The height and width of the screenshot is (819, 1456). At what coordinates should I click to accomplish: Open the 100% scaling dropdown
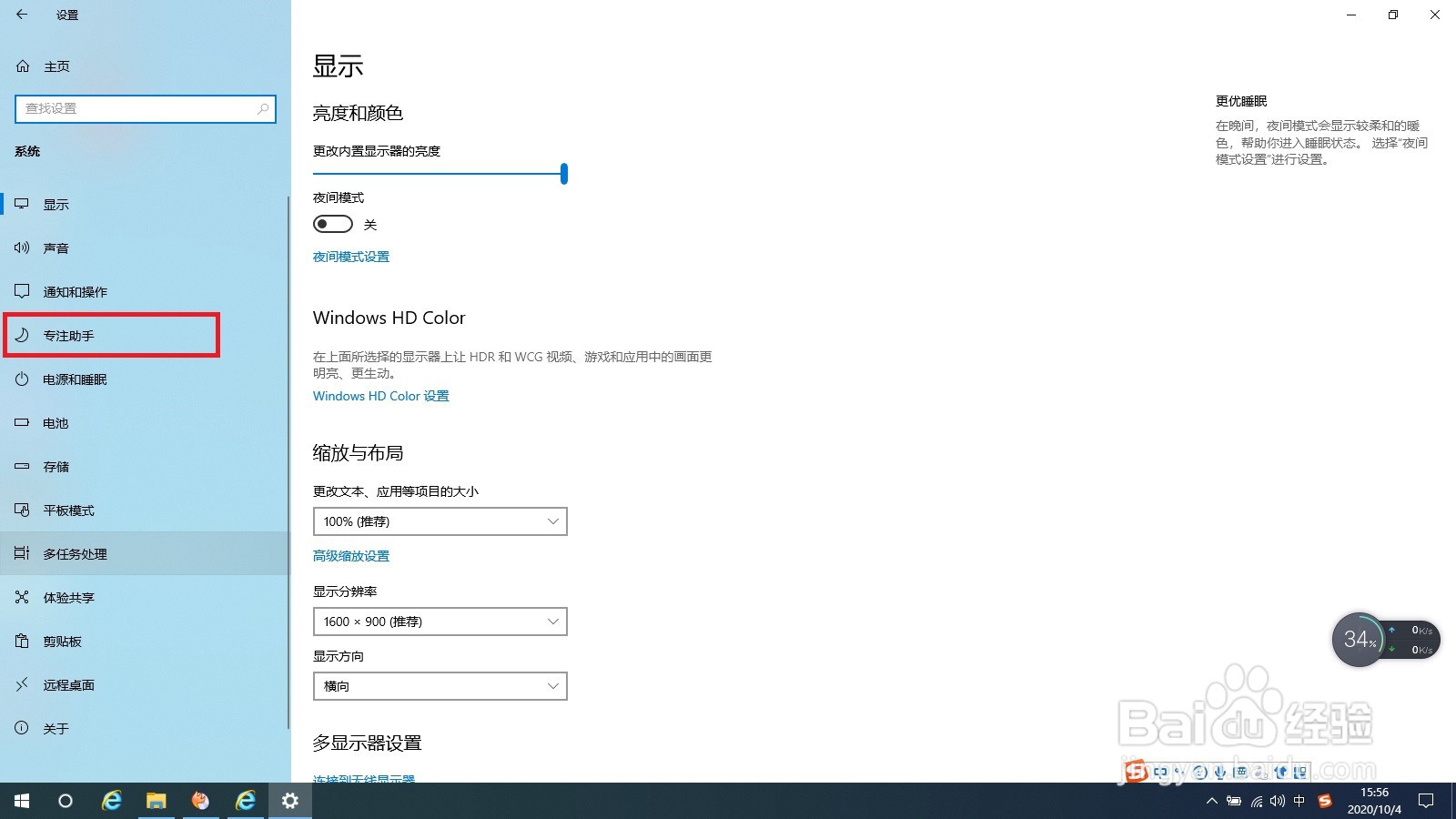(440, 521)
